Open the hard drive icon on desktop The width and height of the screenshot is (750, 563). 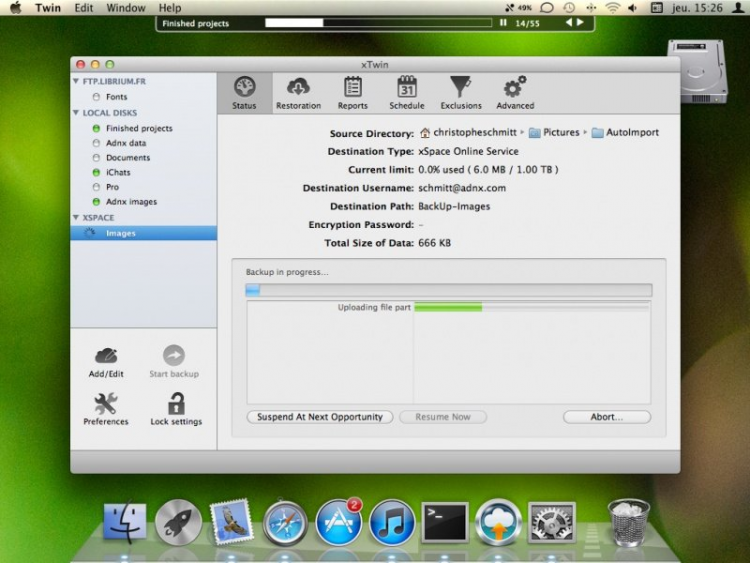(x=697, y=72)
